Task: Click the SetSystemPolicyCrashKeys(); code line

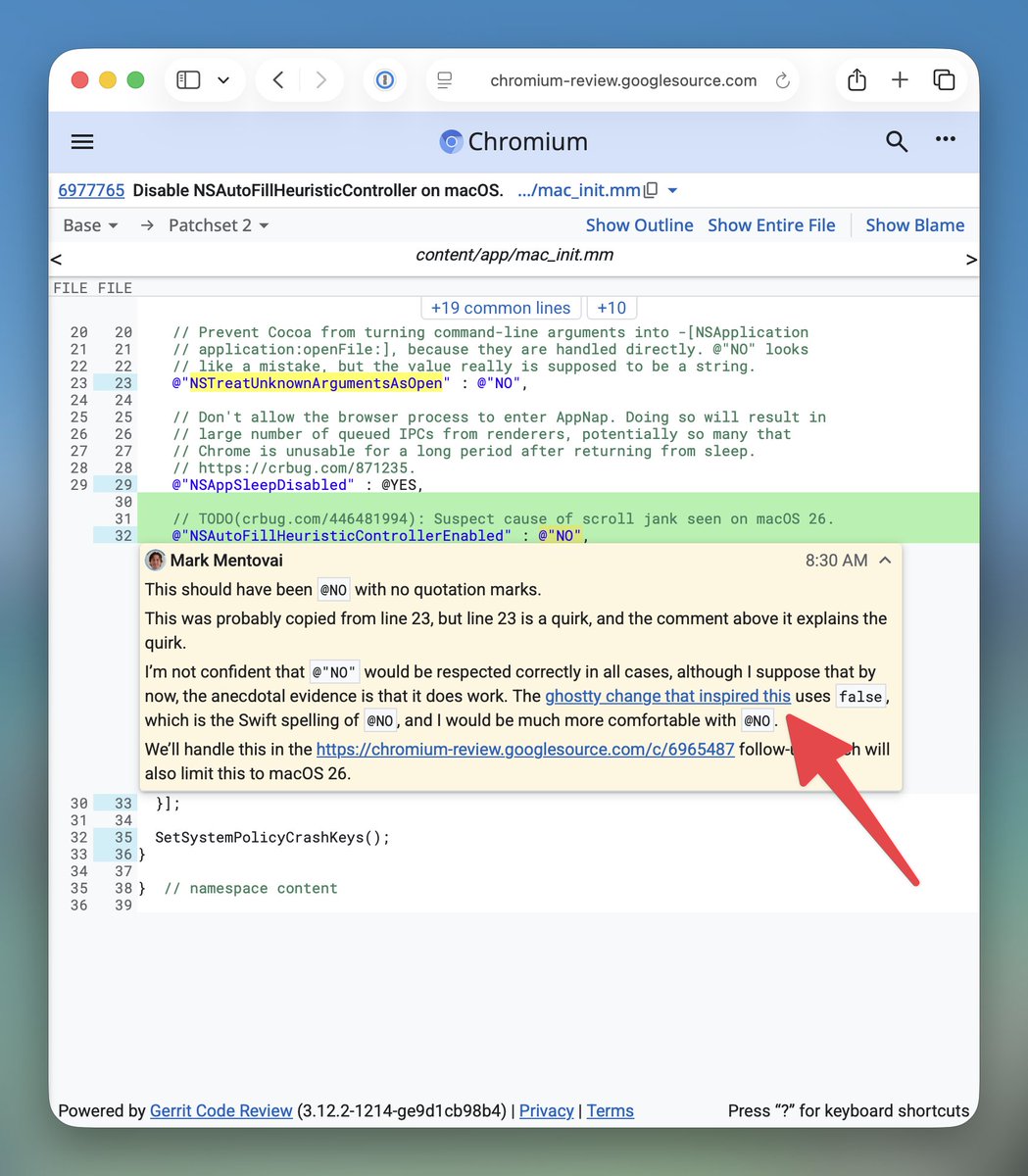Action: click(x=272, y=837)
